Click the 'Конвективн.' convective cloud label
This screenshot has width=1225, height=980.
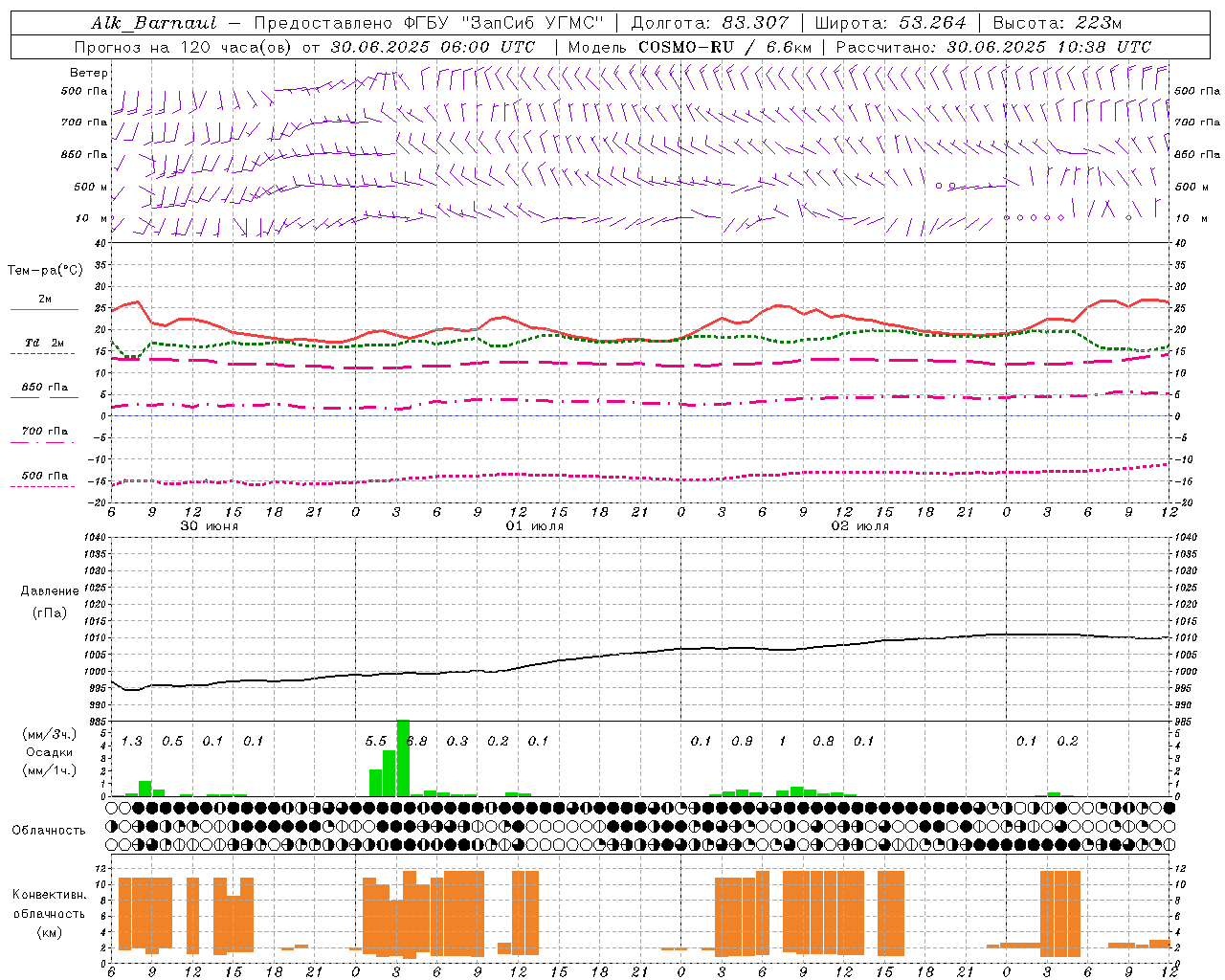point(50,895)
